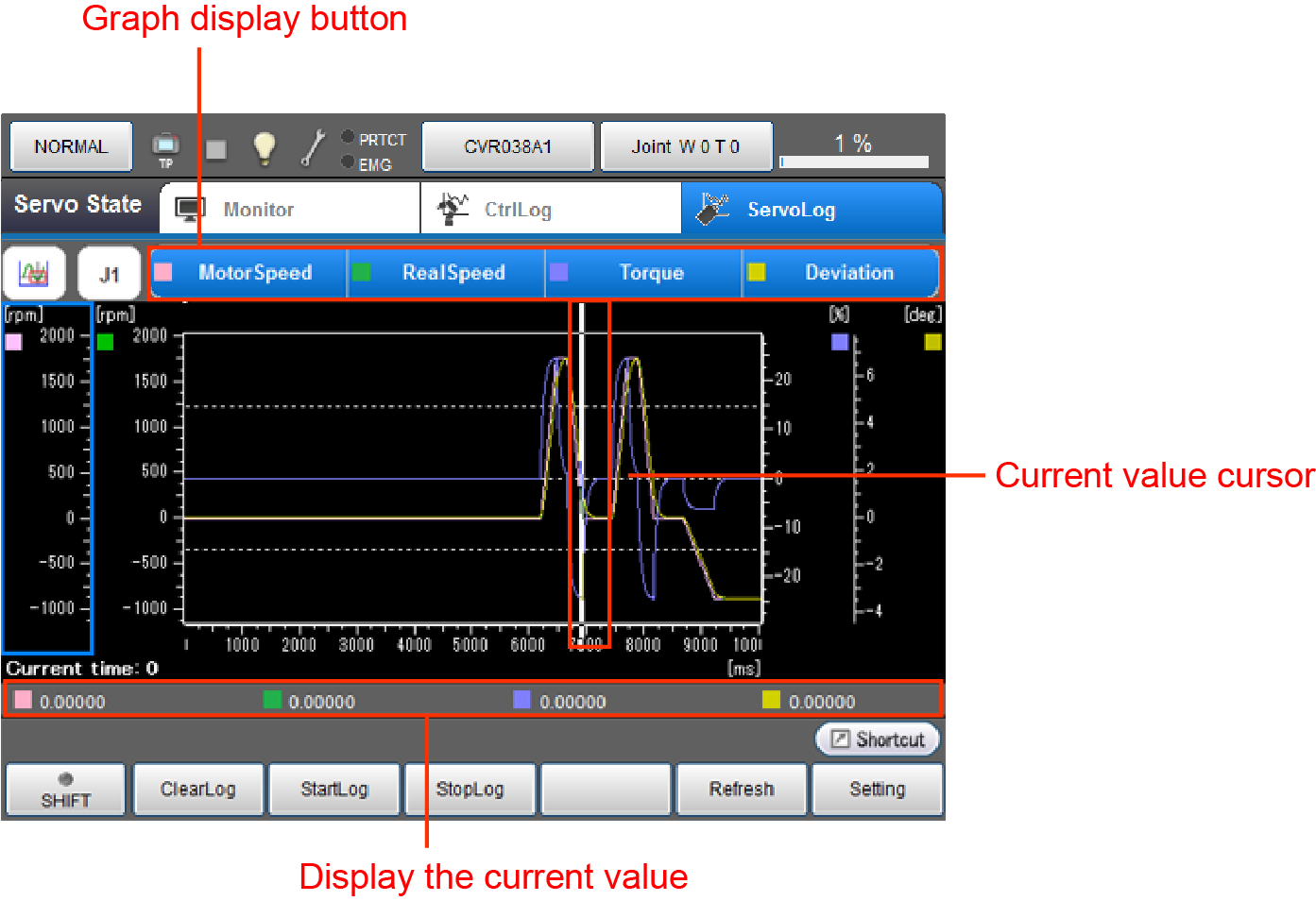This screenshot has width=1316, height=901.
Task: Click the graph display icon button
Action: tap(34, 274)
